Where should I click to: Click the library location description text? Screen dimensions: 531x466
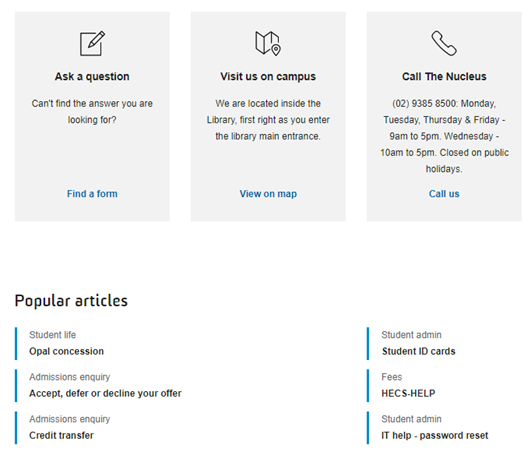[268, 120]
